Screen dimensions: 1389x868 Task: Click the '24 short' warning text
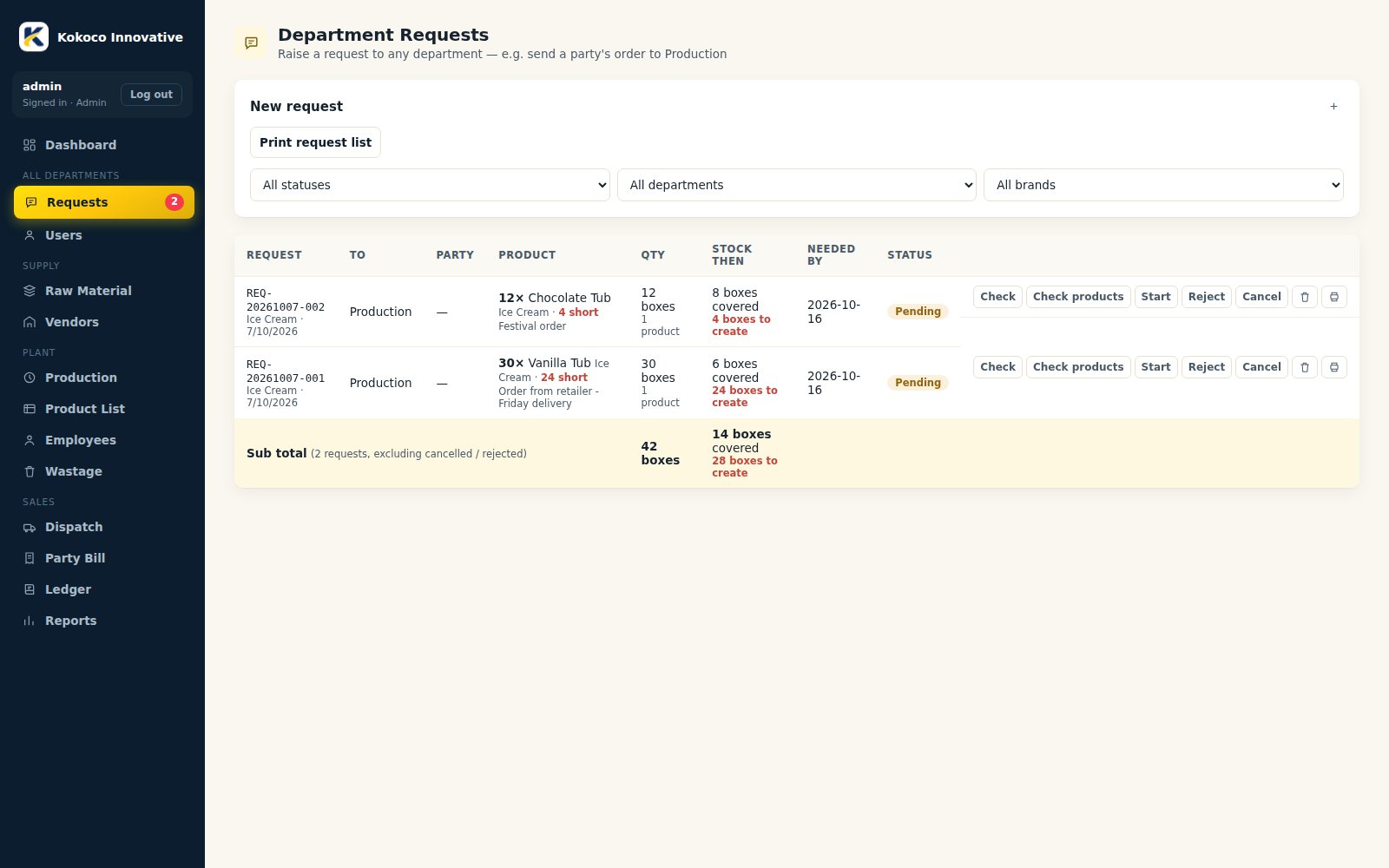coord(564,378)
